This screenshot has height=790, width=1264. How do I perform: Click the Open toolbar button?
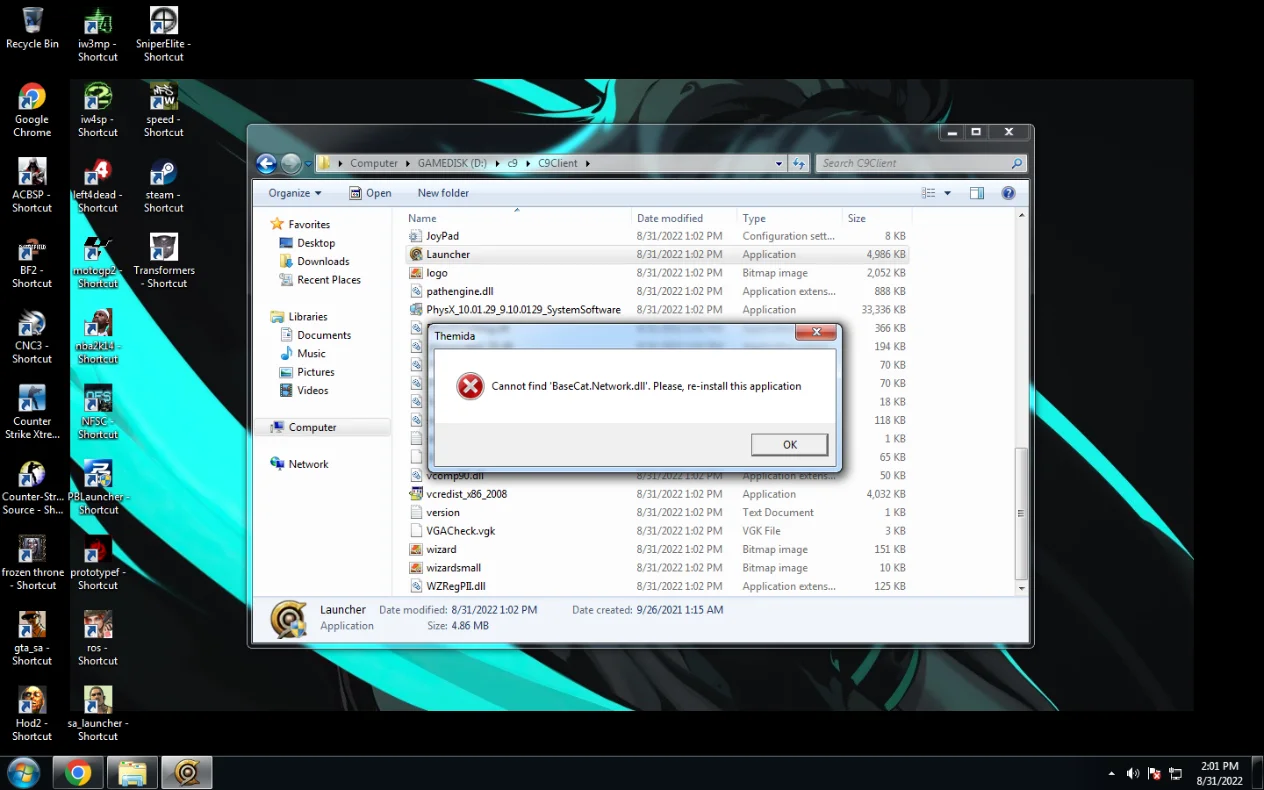370,193
